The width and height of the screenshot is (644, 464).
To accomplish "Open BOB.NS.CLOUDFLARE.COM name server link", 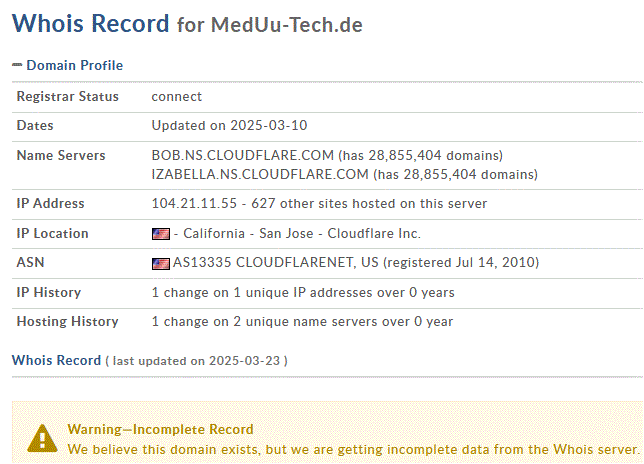I will coord(242,155).
